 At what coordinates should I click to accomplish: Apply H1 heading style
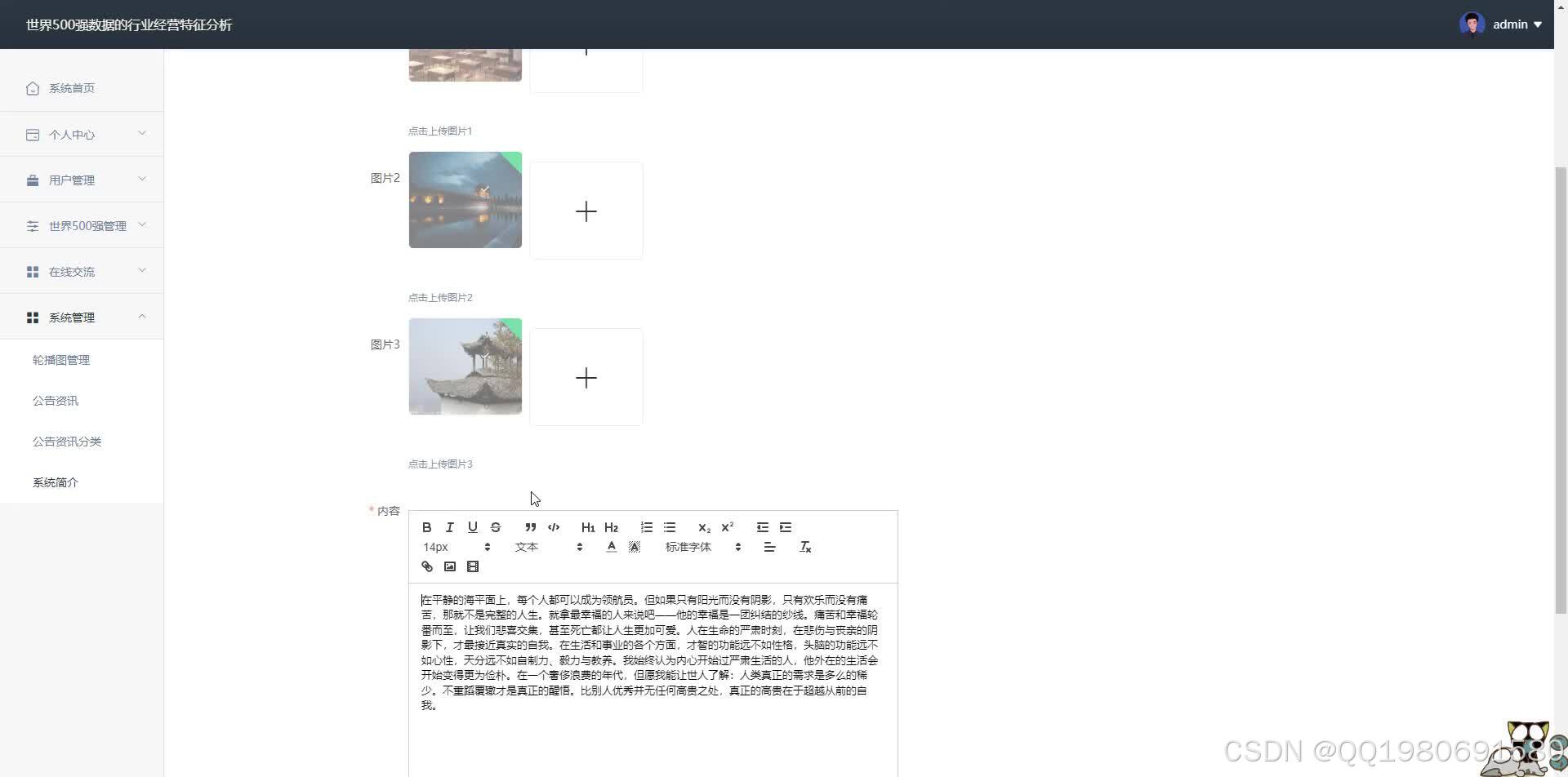[588, 526]
